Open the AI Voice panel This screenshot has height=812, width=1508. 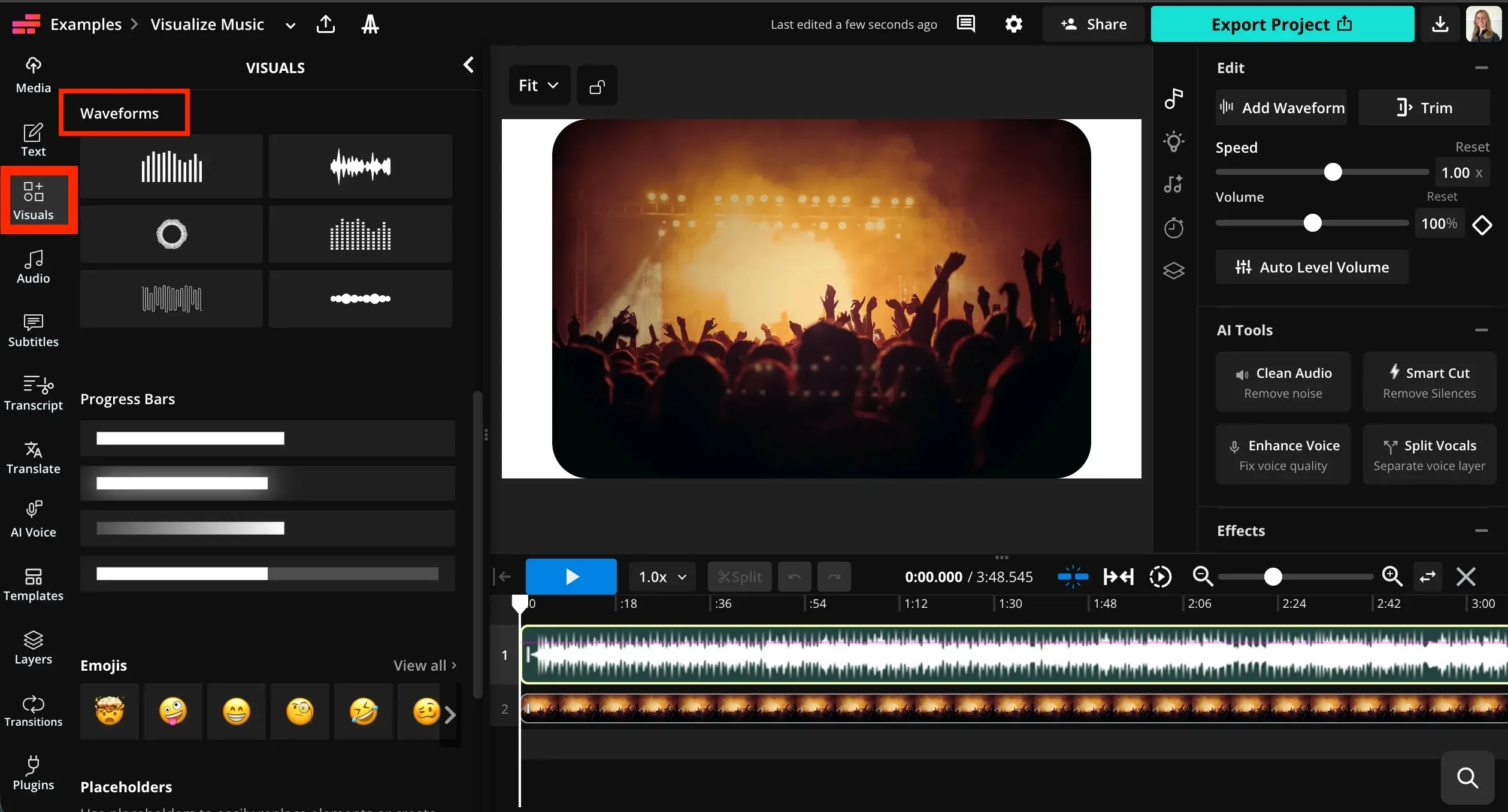(x=33, y=517)
